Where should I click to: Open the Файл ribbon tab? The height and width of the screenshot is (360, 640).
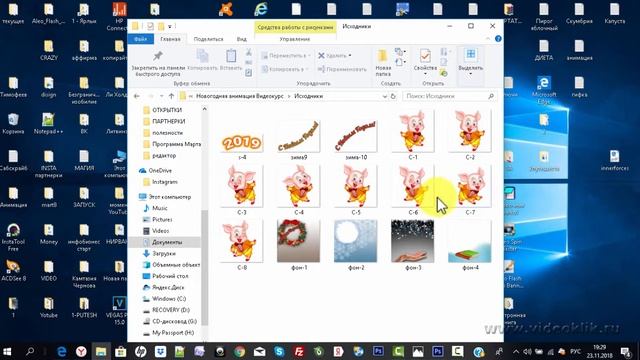point(140,39)
